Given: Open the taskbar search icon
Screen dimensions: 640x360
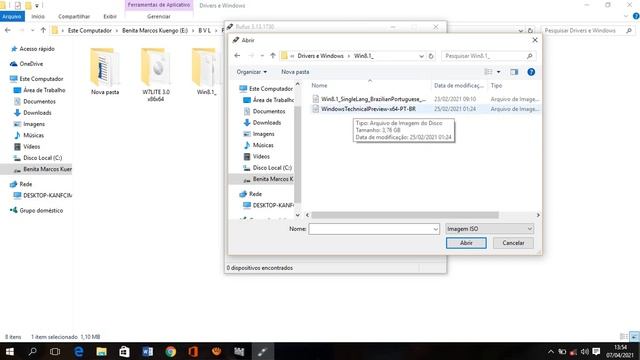Looking at the screenshot, I should 32,351.
